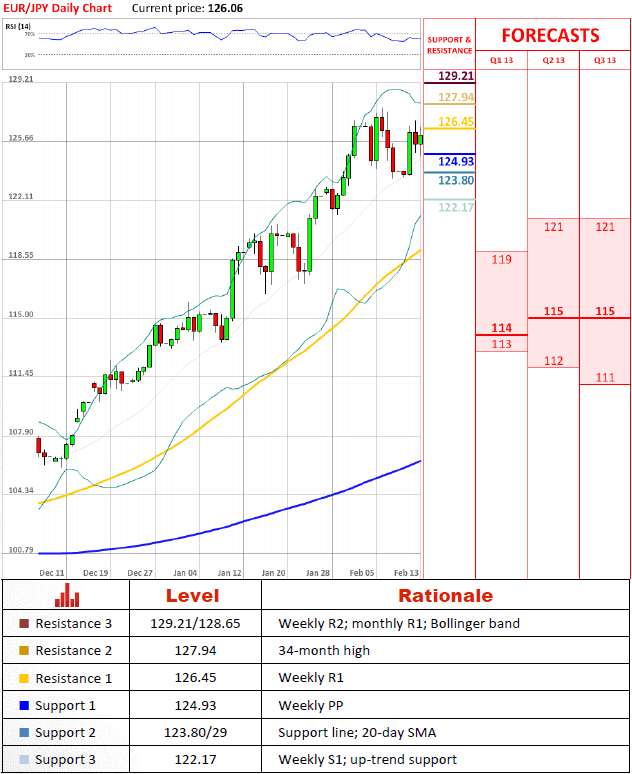This screenshot has height=774, width=632.
Task: Click 127.94 level in Support & Resistance column
Action: coord(456,97)
